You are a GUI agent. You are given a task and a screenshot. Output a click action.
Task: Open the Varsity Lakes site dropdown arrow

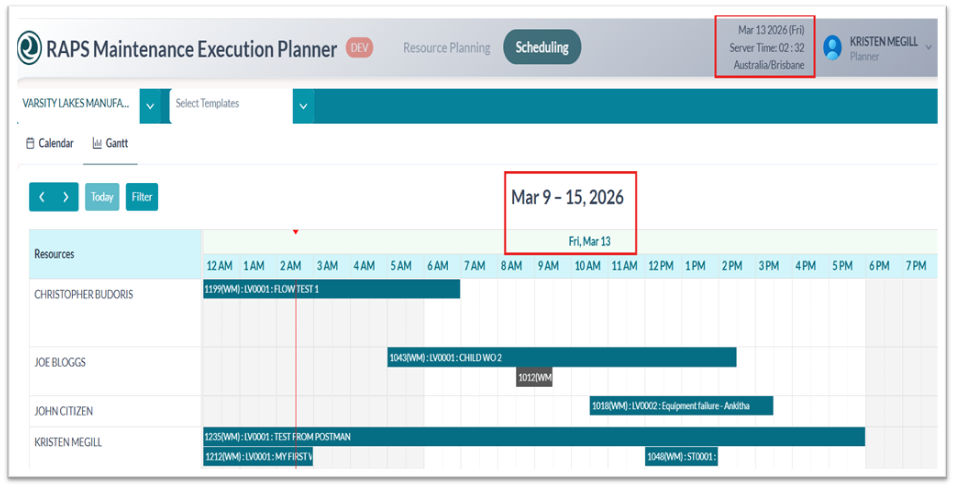150,106
